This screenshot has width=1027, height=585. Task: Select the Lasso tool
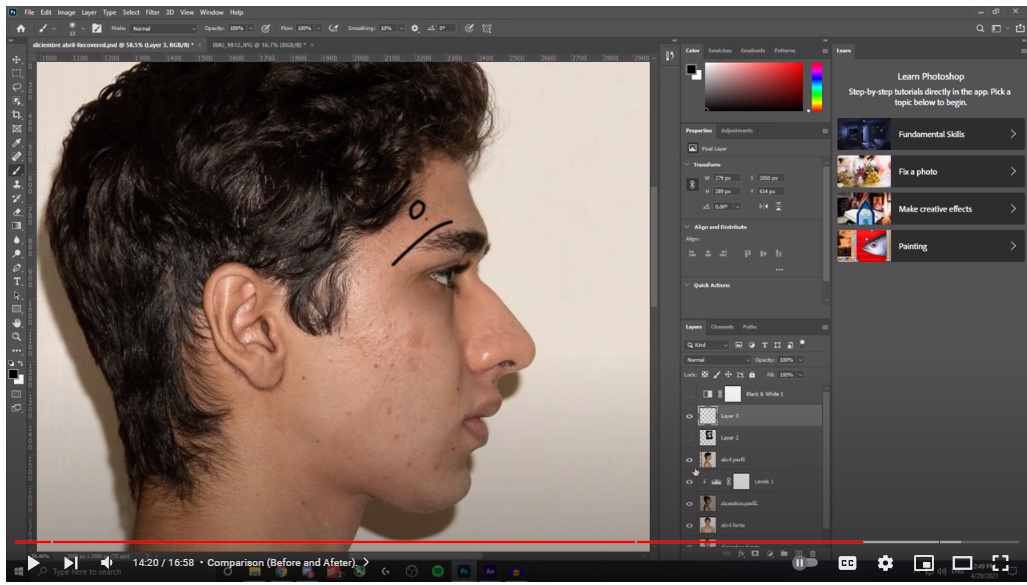[16, 86]
